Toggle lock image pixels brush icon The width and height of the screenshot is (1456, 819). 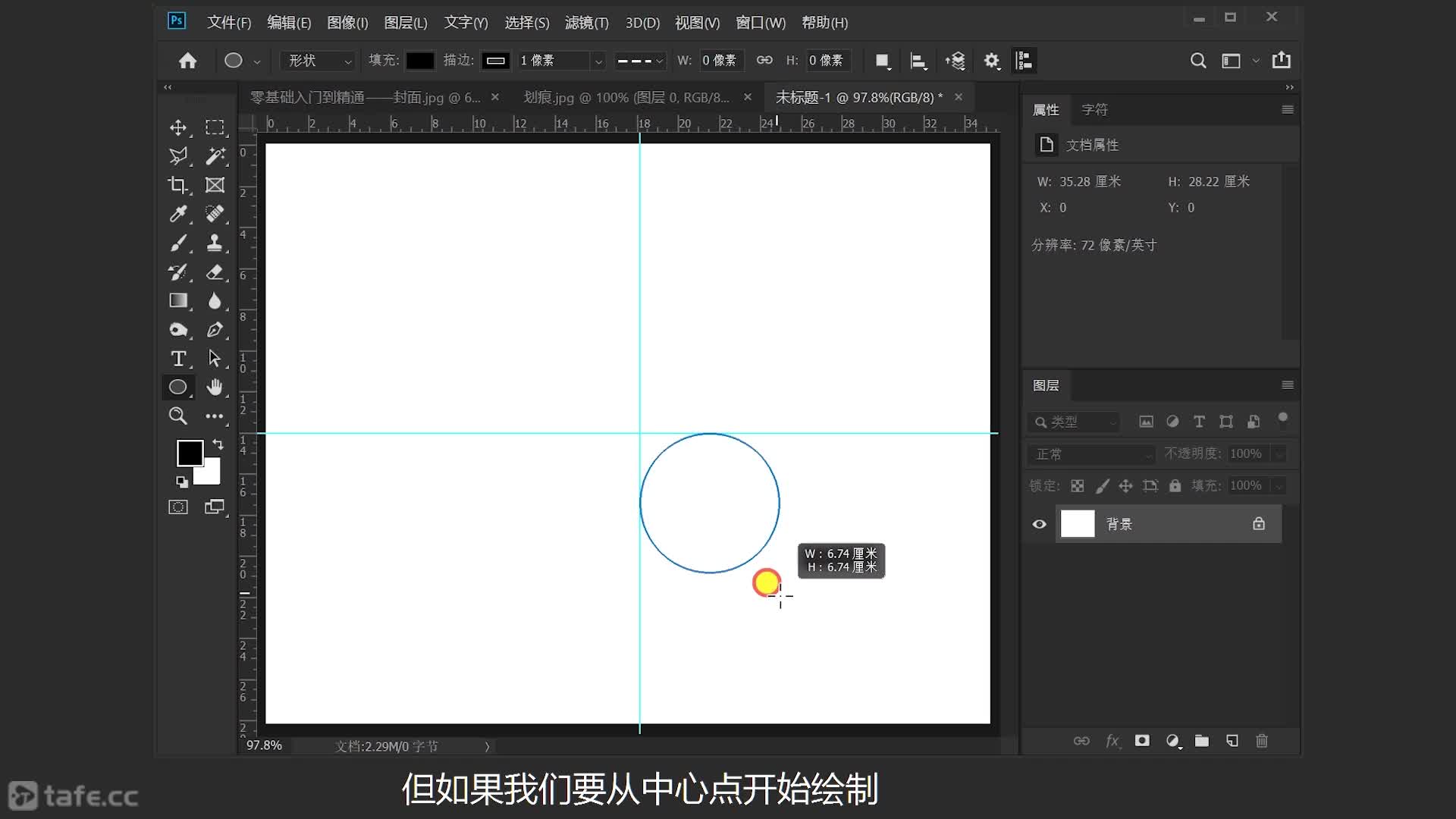pyautogui.click(x=1102, y=486)
